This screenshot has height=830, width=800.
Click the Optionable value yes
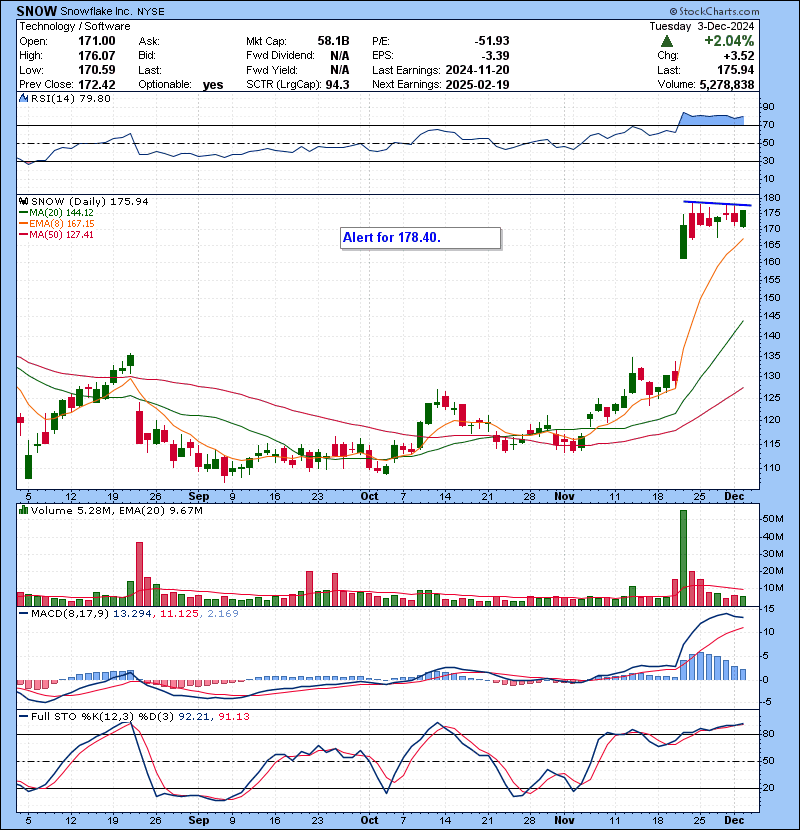coord(213,85)
